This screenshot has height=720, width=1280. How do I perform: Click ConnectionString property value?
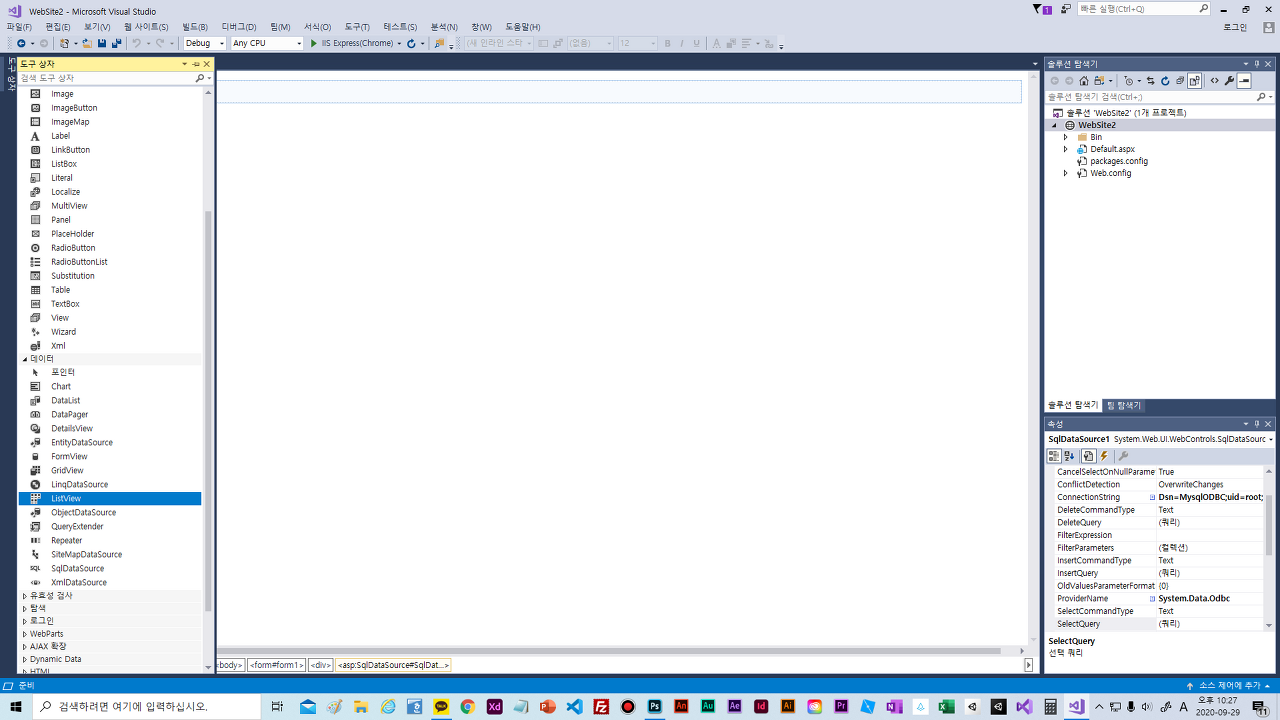point(1211,497)
